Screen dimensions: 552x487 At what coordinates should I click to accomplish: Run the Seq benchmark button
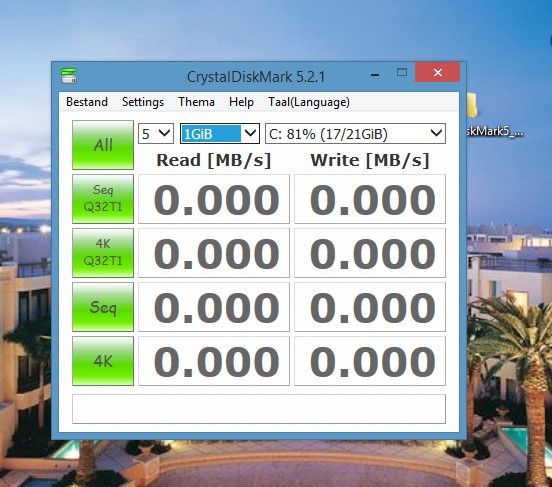pyautogui.click(x=103, y=307)
